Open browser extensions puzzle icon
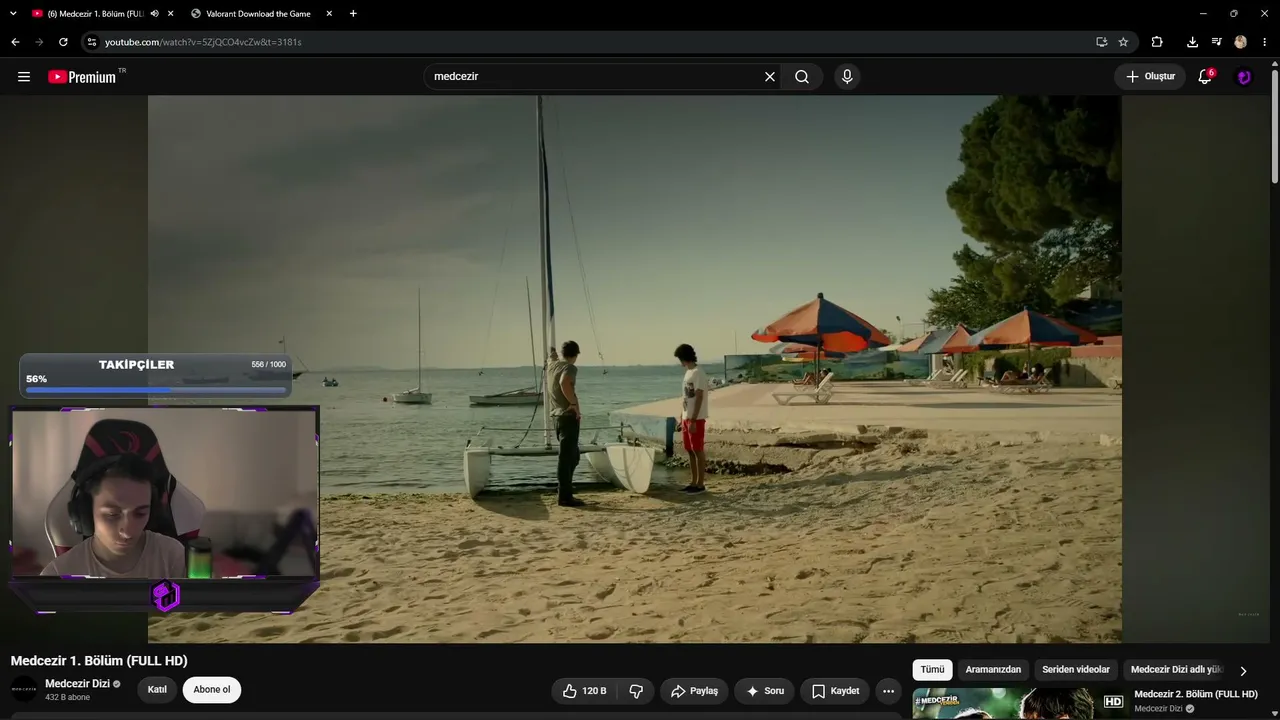The image size is (1280, 720). 1157,42
